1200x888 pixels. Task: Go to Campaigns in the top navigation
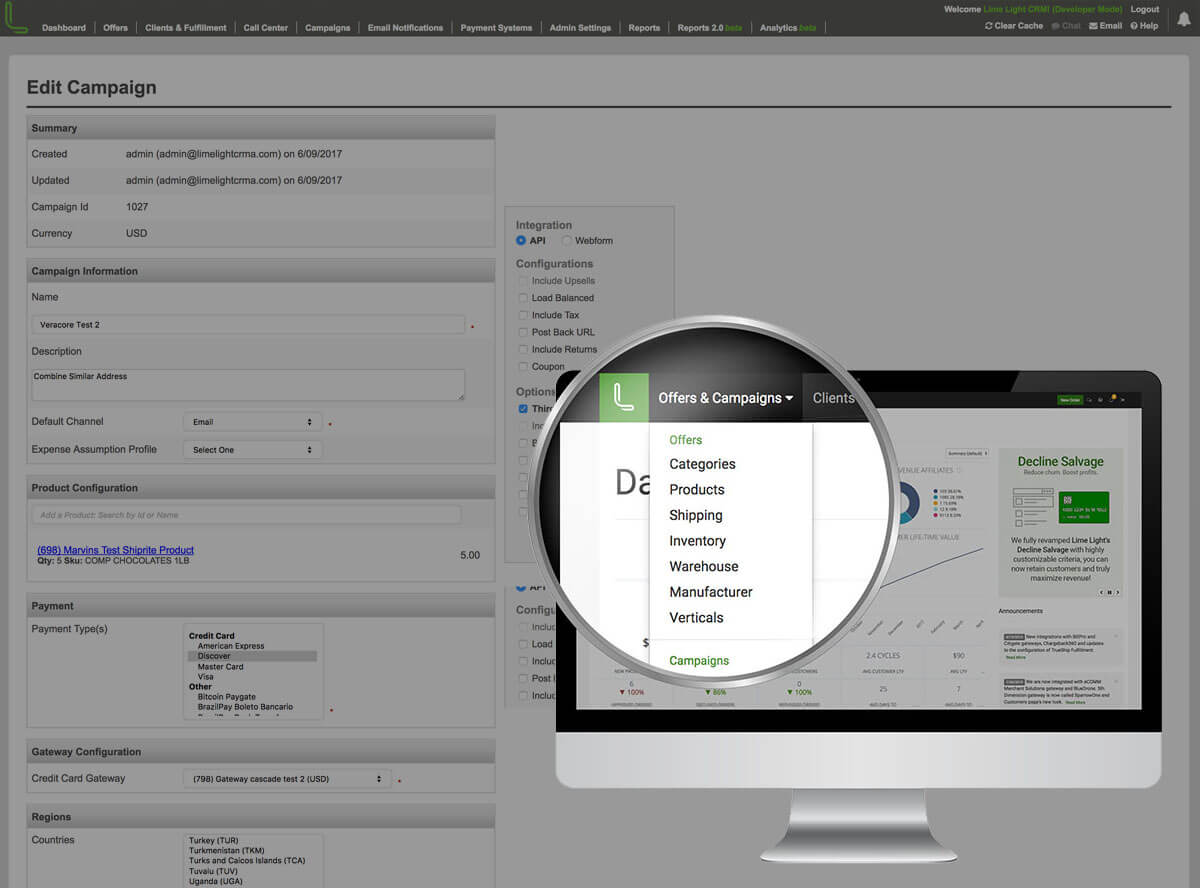click(x=328, y=28)
